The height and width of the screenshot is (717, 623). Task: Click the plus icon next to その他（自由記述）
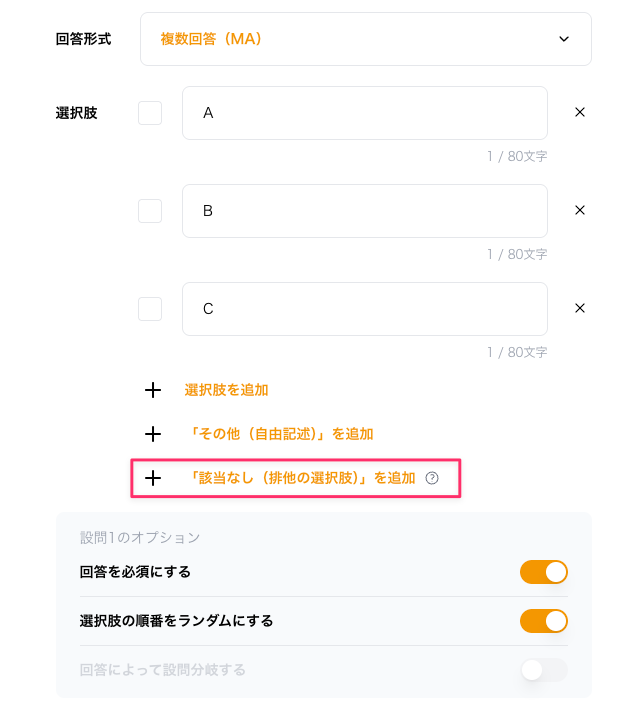point(153,434)
